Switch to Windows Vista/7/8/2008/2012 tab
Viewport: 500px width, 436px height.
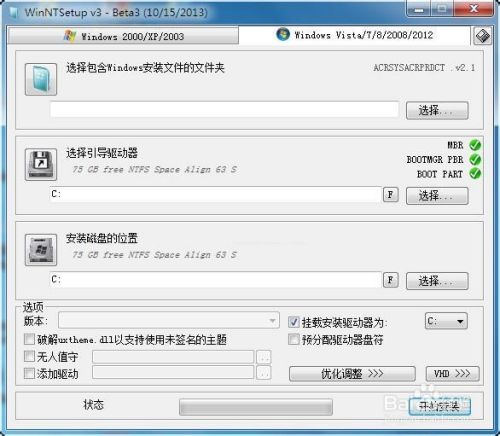354,35
